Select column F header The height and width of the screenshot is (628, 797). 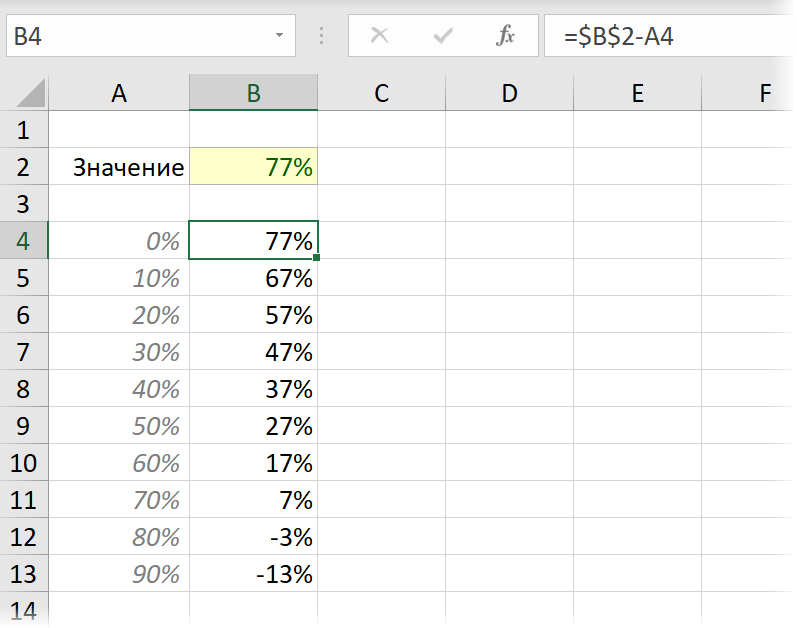(749, 92)
